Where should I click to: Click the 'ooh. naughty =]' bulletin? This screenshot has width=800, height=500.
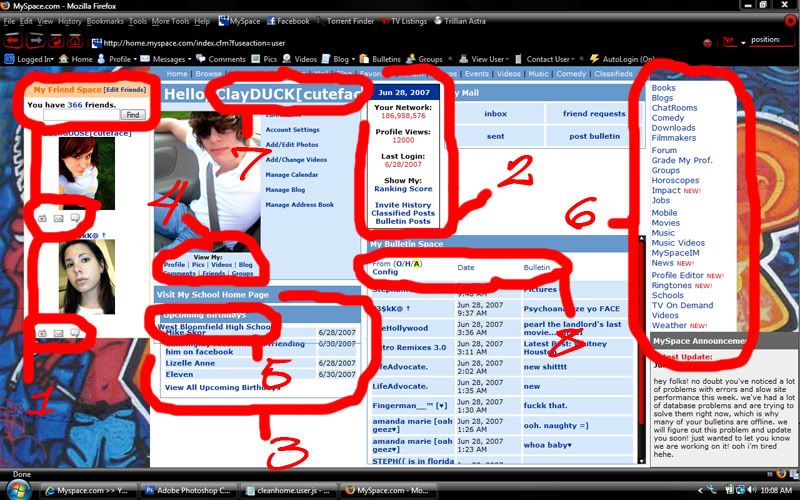click(x=556, y=426)
